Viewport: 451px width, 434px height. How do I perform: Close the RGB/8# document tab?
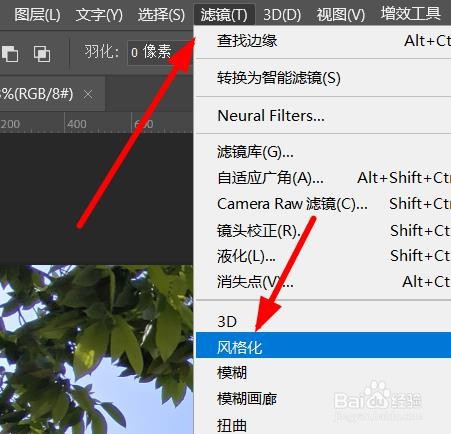pos(88,94)
